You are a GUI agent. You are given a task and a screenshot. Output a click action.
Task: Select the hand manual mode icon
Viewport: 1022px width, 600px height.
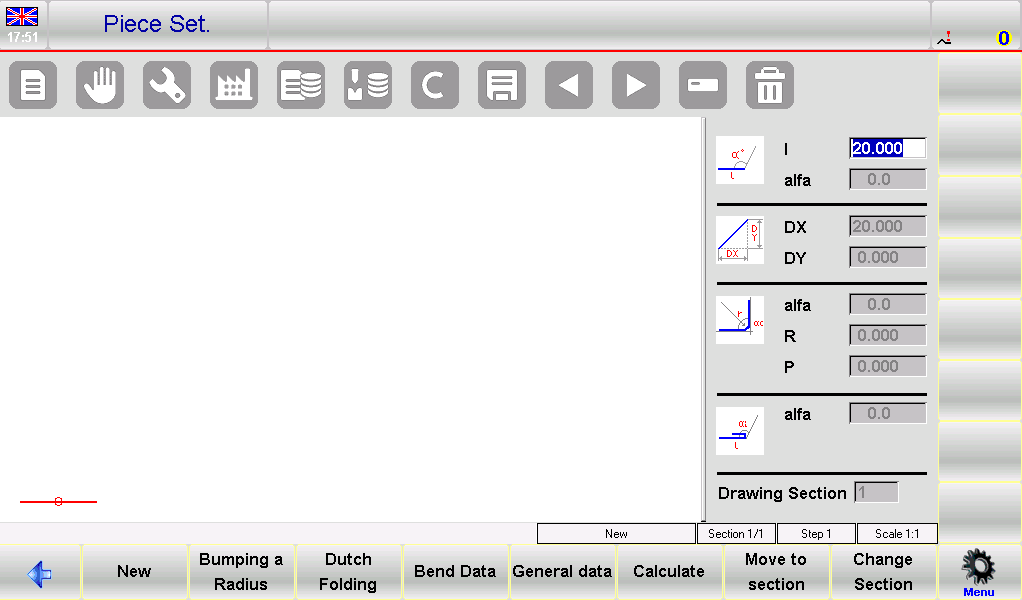point(100,86)
